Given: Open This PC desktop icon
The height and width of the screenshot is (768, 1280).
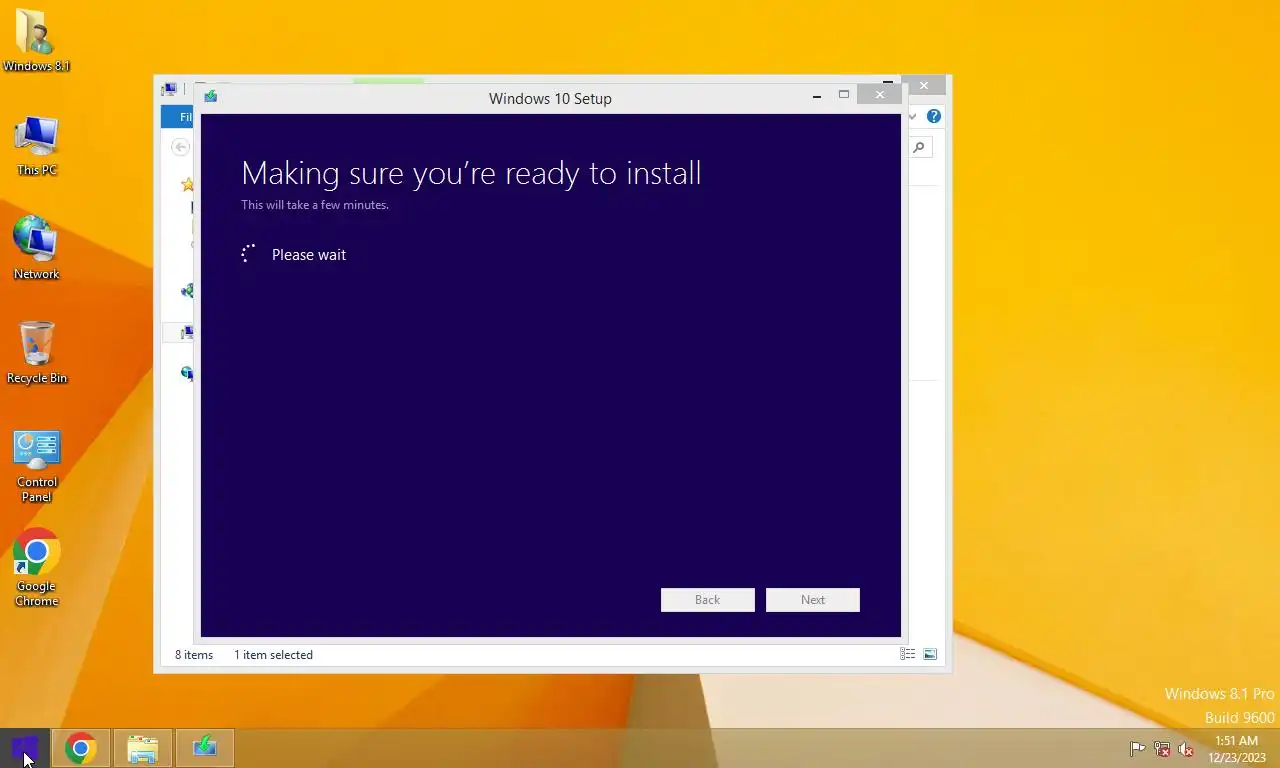Looking at the screenshot, I should 36,146.
